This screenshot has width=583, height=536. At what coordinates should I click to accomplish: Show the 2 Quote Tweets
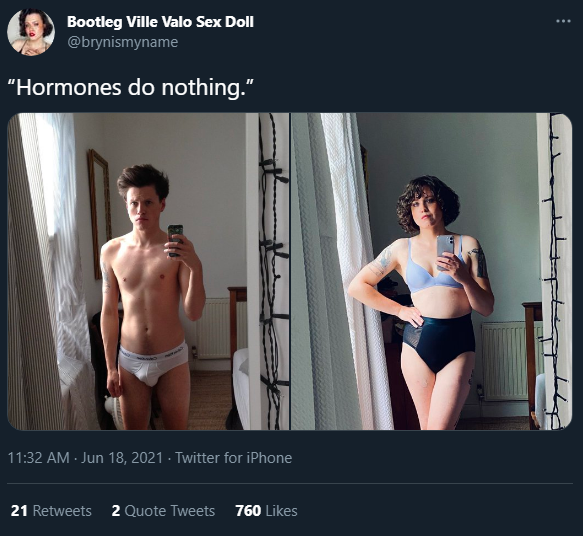pos(163,511)
